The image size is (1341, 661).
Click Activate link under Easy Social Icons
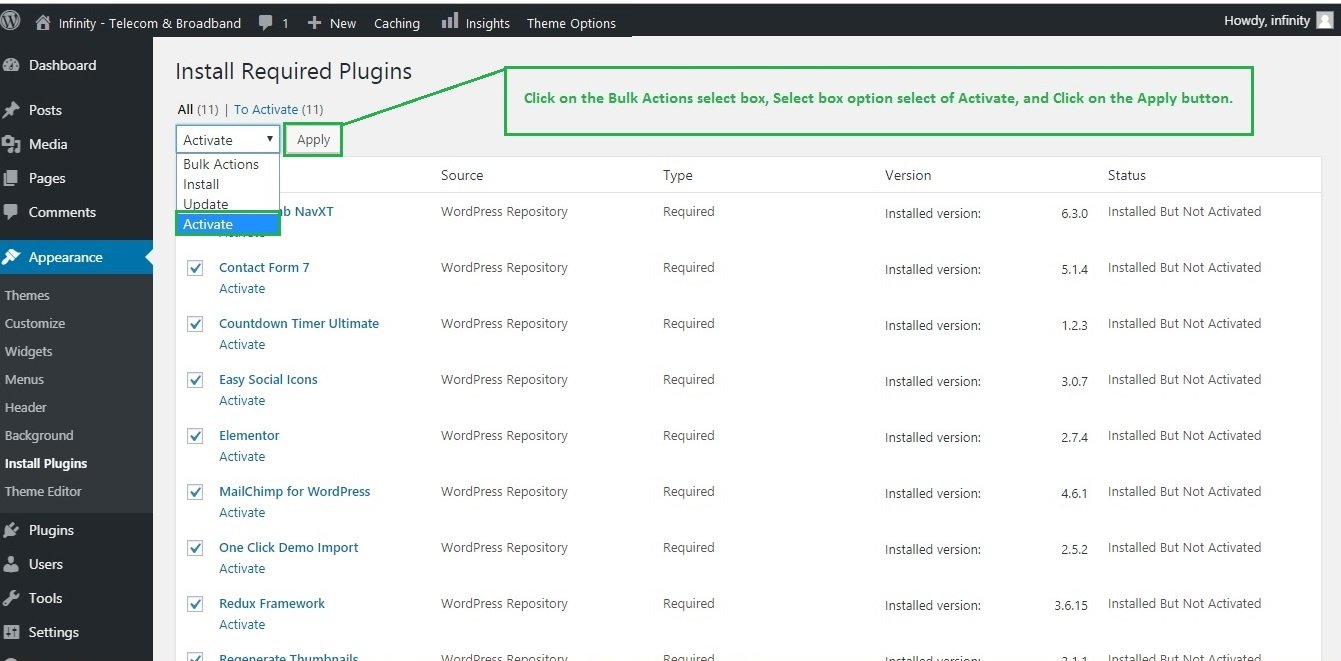pos(242,401)
